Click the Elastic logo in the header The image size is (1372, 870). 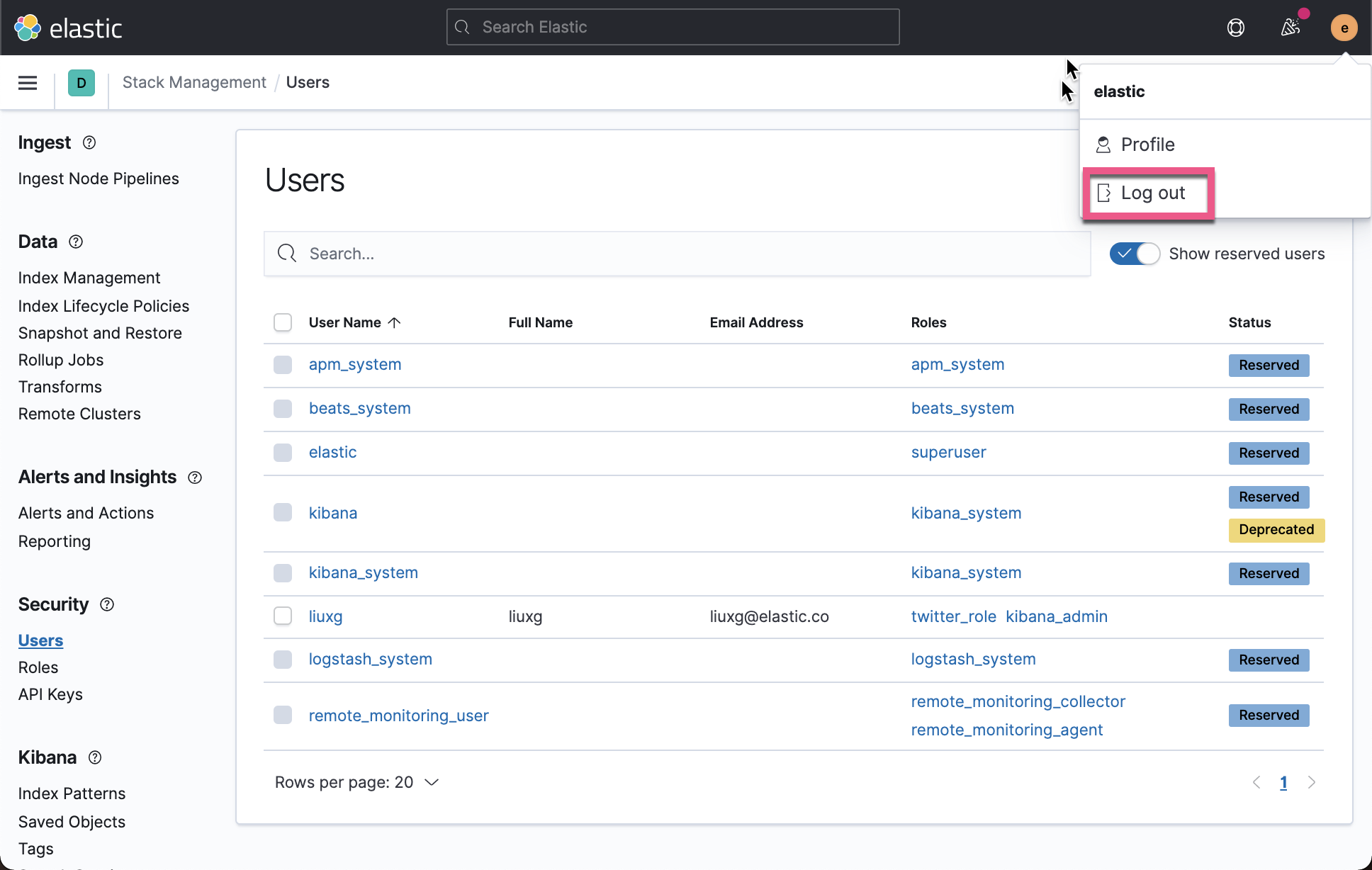click(68, 28)
